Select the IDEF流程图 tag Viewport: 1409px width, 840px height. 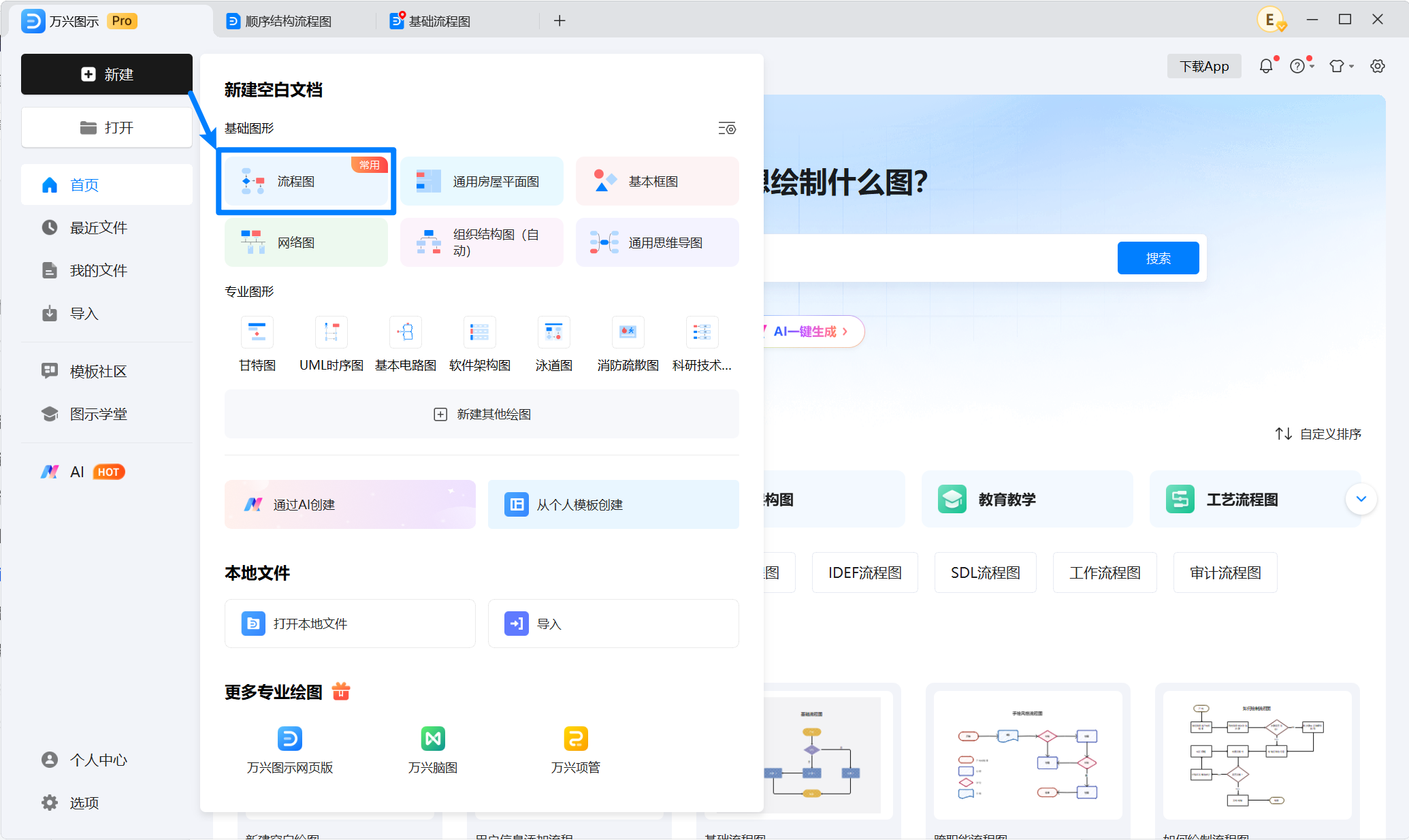[864, 572]
